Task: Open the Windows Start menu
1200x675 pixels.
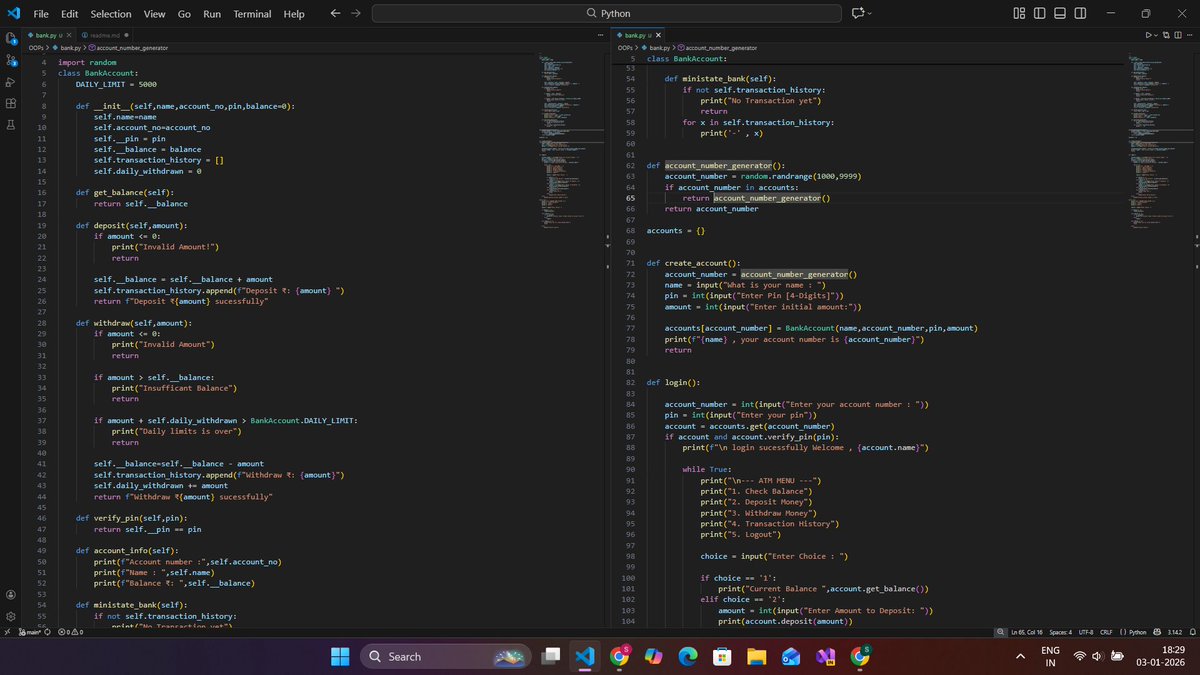Action: (x=341, y=657)
